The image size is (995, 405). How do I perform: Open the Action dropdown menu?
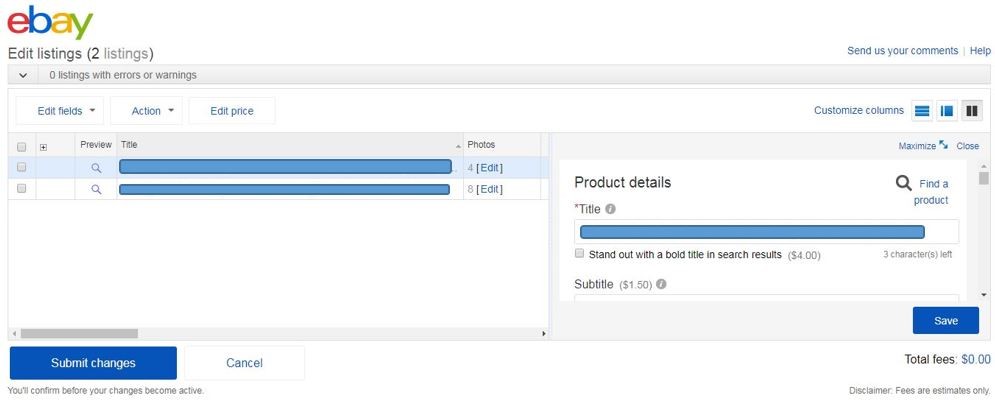152,111
